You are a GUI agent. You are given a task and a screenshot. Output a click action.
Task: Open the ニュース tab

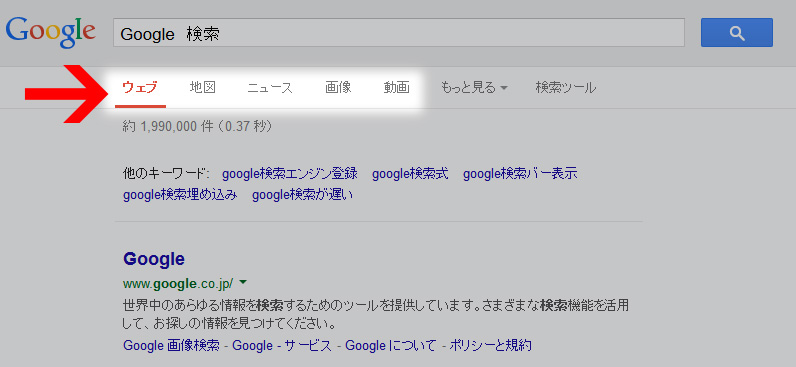(x=270, y=88)
